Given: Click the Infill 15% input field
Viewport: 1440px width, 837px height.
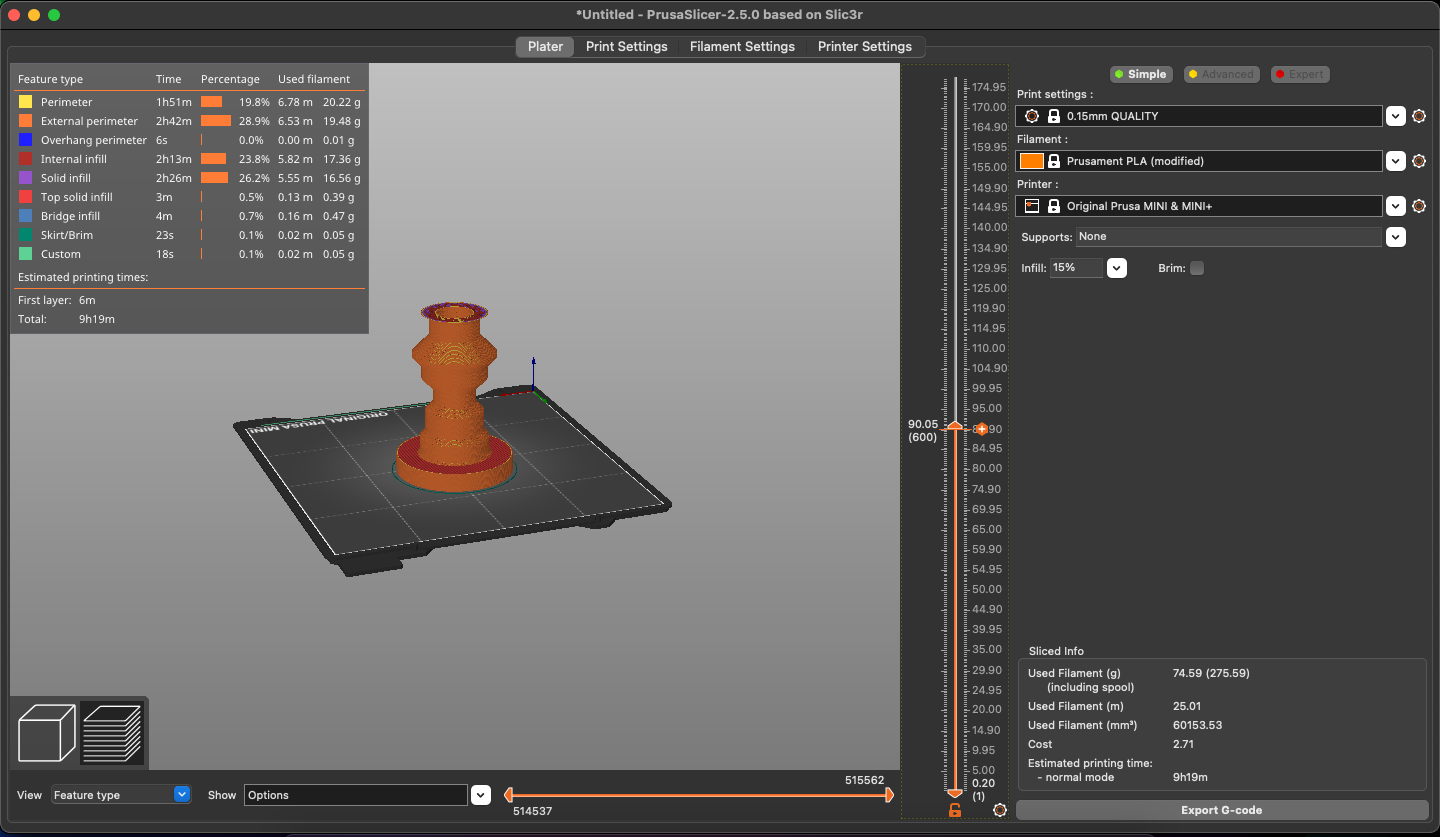Looking at the screenshot, I should (1076, 268).
